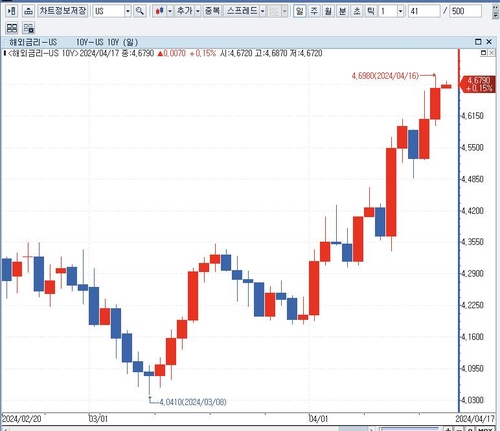Click the 4.5500 price axis label
500x431 pixels.
tap(472, 148)
